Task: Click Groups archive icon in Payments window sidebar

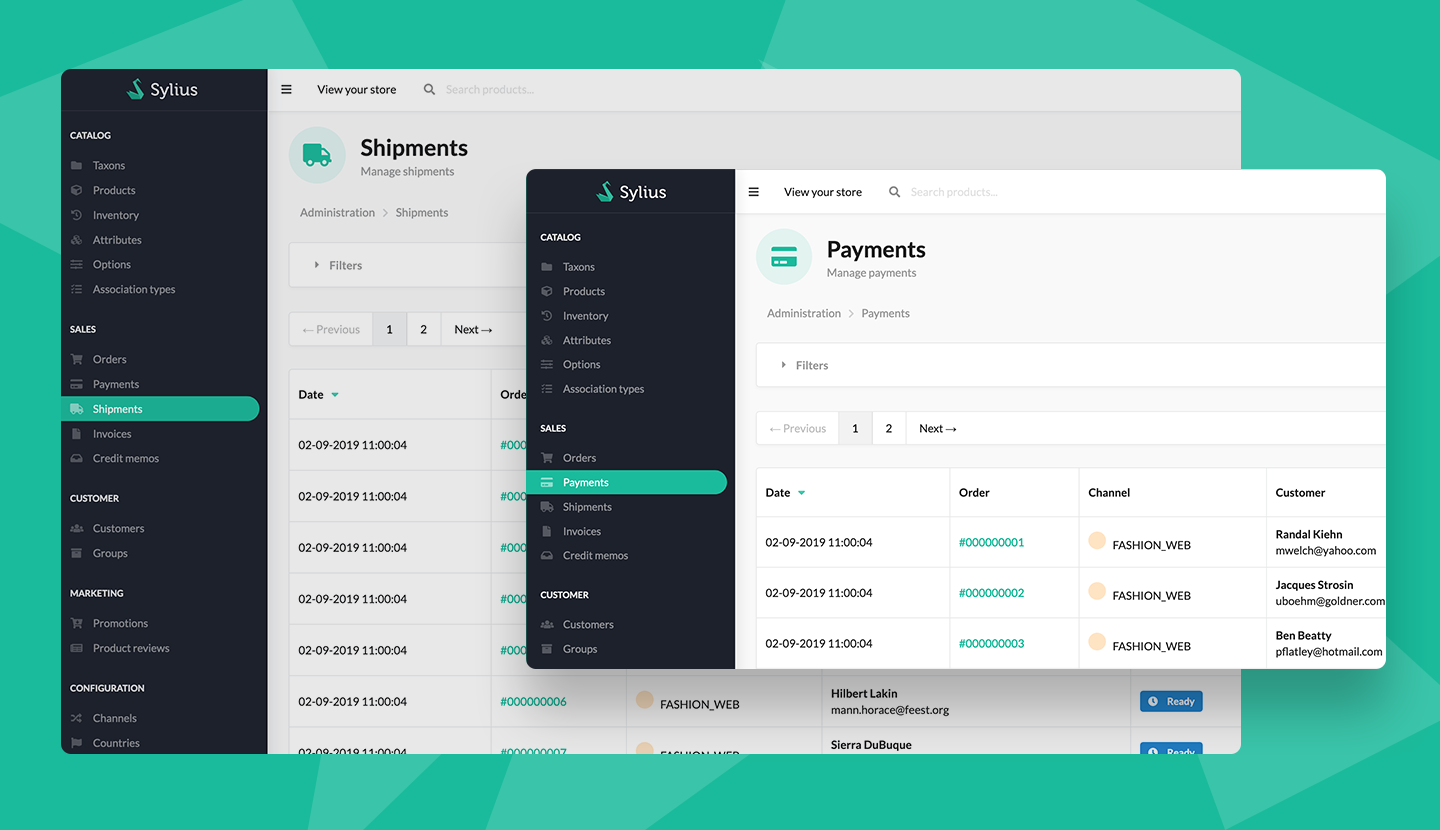Action: tap(547, 649)
